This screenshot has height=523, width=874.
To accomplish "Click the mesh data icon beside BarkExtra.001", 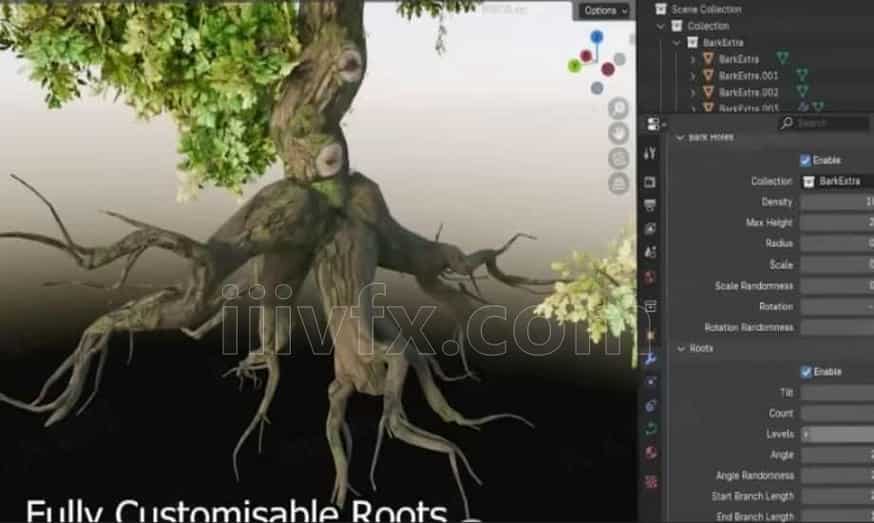I will pos(802,75).
